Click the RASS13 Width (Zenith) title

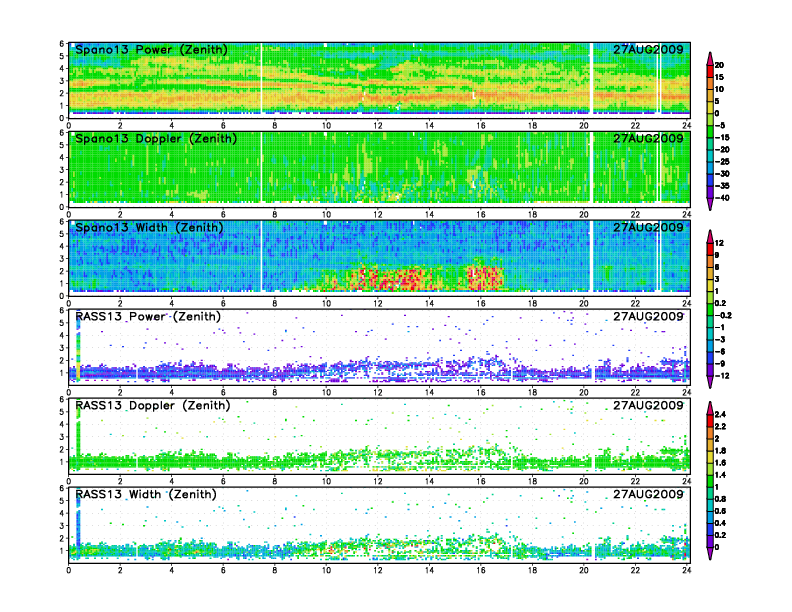pos(146,495)
